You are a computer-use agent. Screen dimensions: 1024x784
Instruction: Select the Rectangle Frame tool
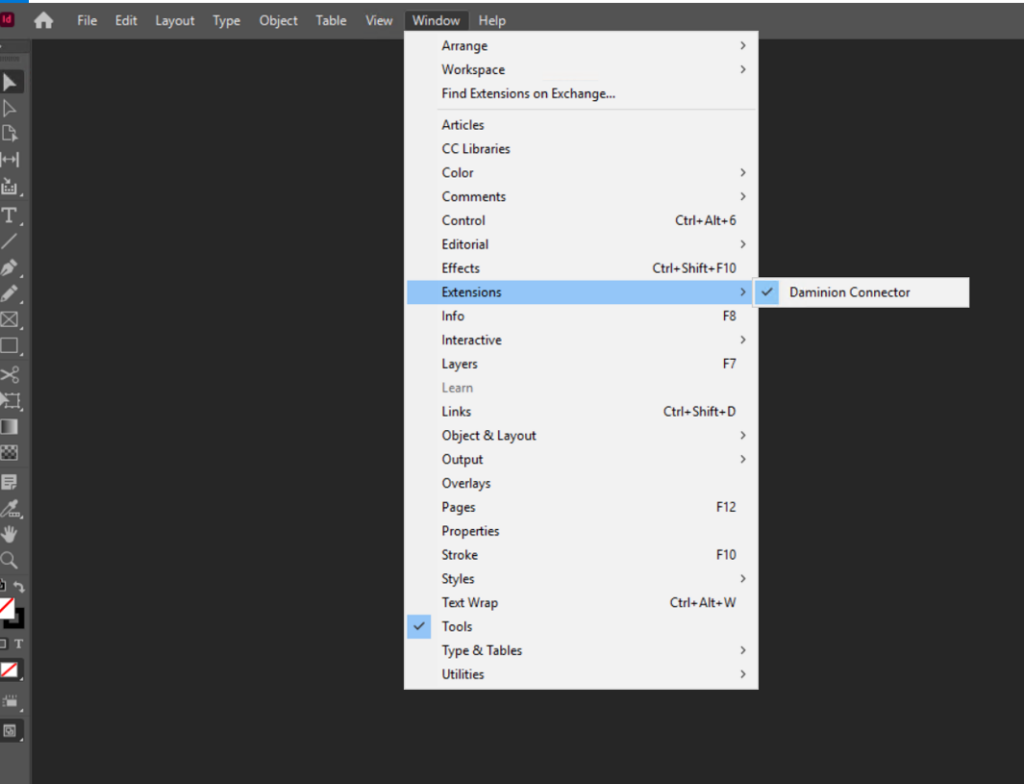click(9, 320)
